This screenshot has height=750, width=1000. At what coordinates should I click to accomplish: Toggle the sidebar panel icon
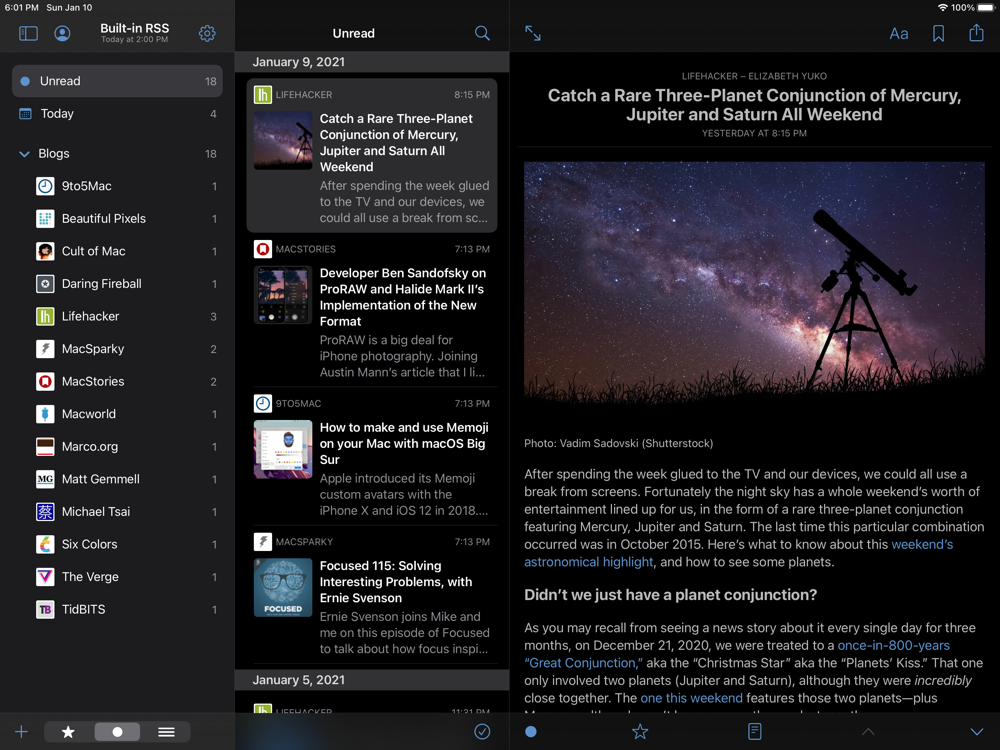pyautogui.click(x=28, y=33)
